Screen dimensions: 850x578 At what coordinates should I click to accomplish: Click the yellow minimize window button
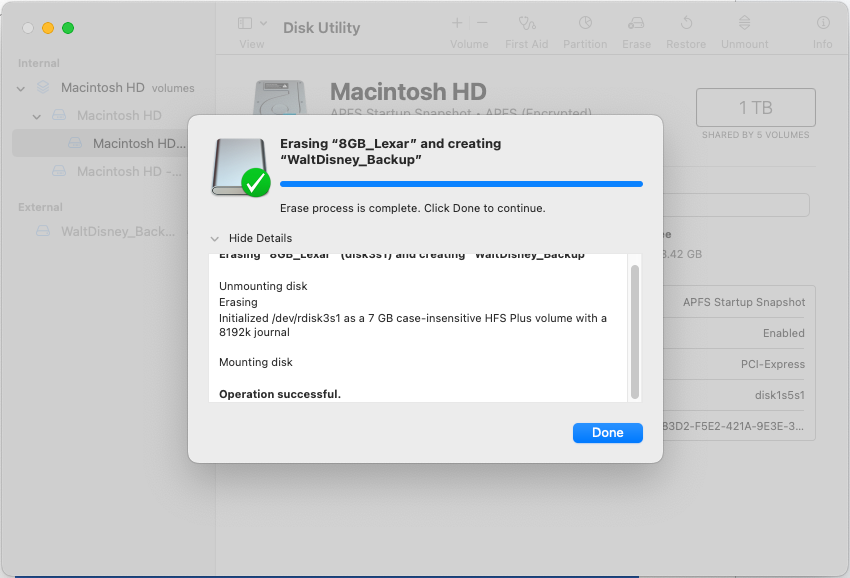pyautogui.click(x=48, y=28)
